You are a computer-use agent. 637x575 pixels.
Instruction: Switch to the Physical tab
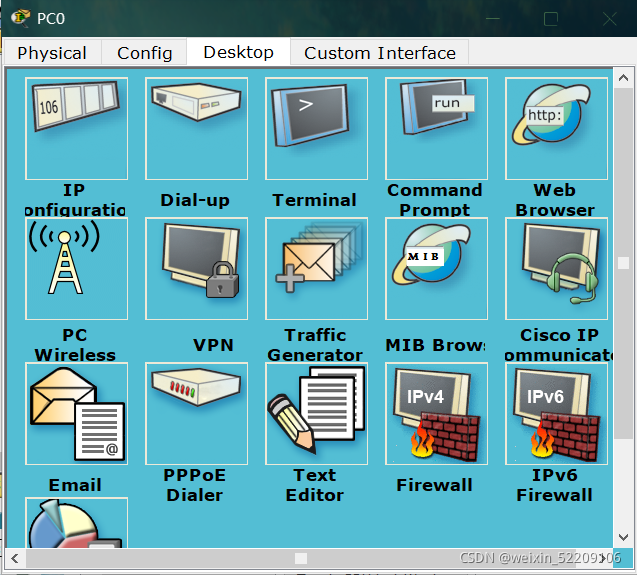pos(52,53)
